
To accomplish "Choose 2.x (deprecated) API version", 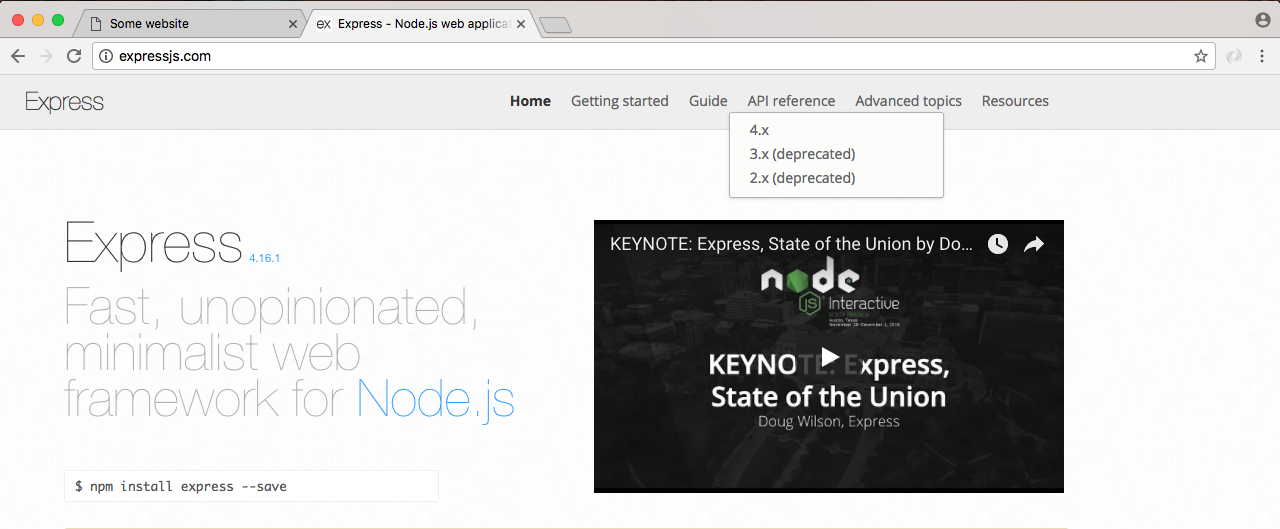I will click(x=802, y=178).
